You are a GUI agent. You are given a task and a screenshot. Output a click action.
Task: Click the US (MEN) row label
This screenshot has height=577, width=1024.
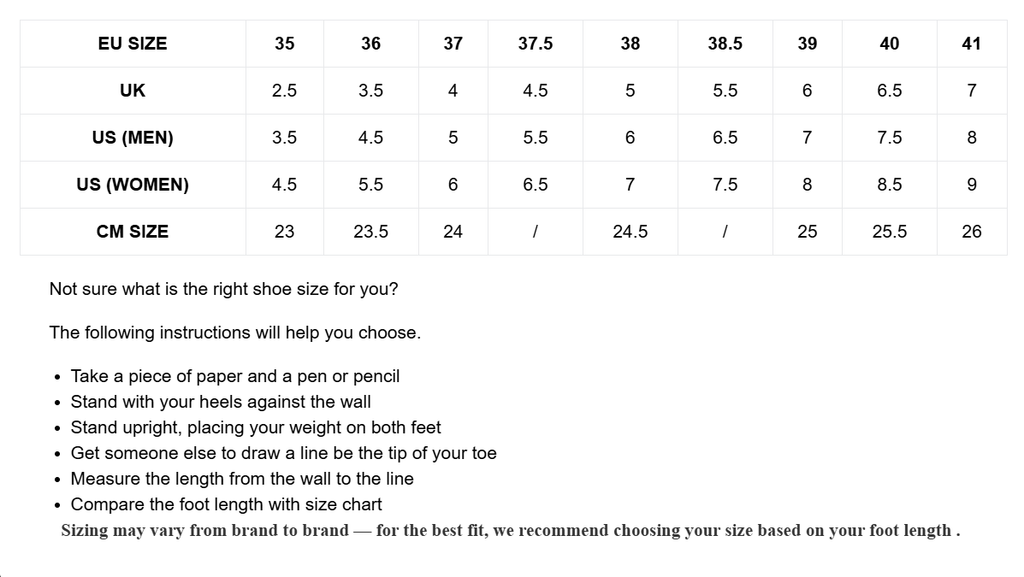pyautogui.click(x=133, y=137)
